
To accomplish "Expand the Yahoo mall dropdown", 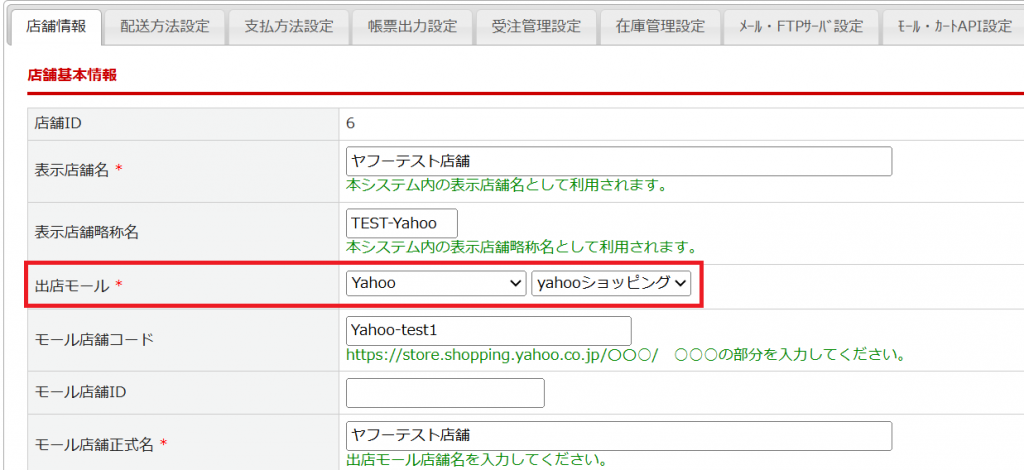I will [x=436, y=283].
